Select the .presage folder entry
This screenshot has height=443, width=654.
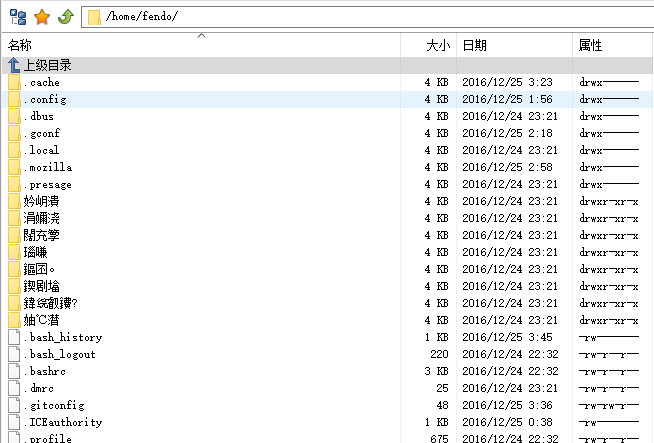point(48,184)
